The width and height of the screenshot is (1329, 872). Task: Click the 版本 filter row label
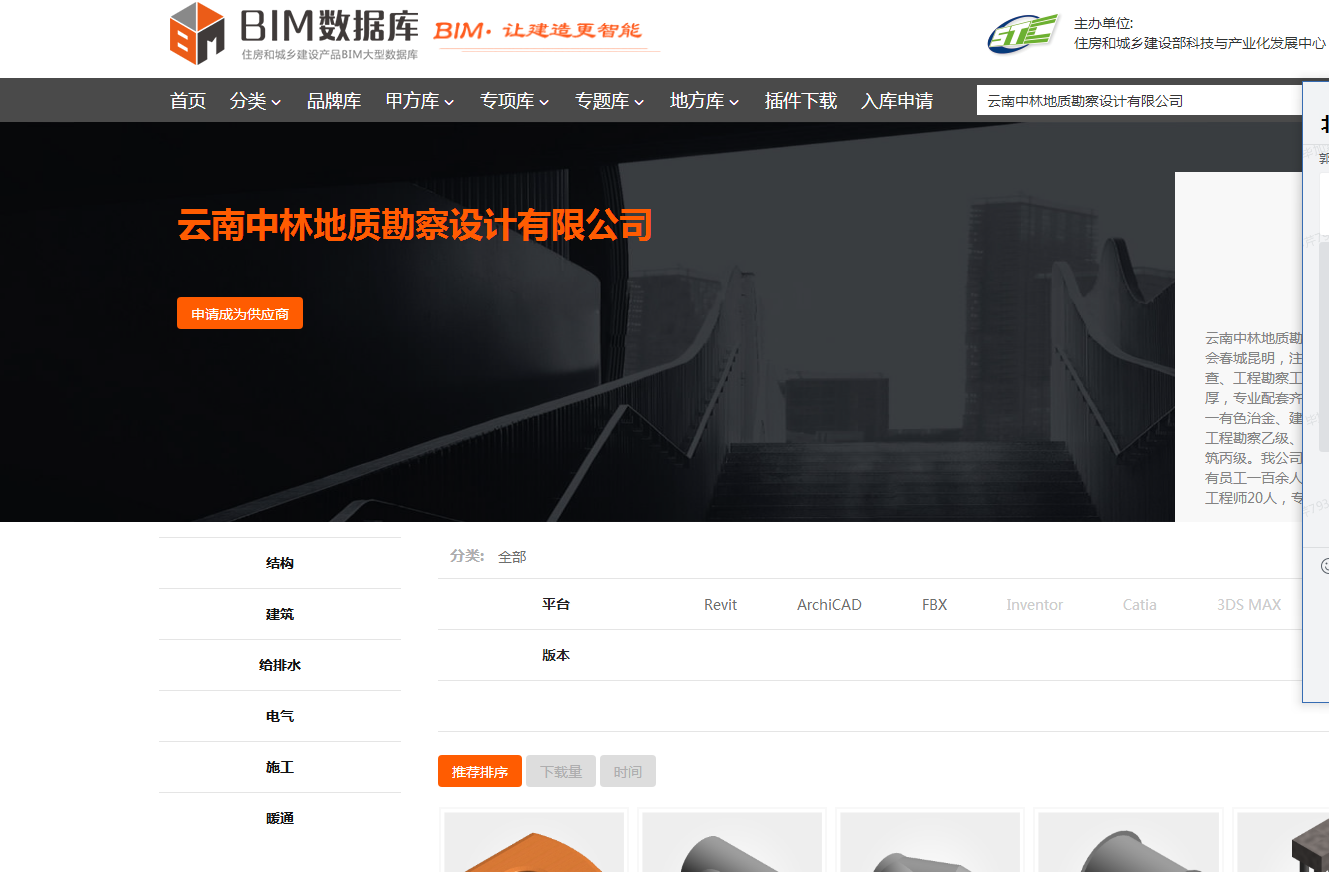pos(556,655)
